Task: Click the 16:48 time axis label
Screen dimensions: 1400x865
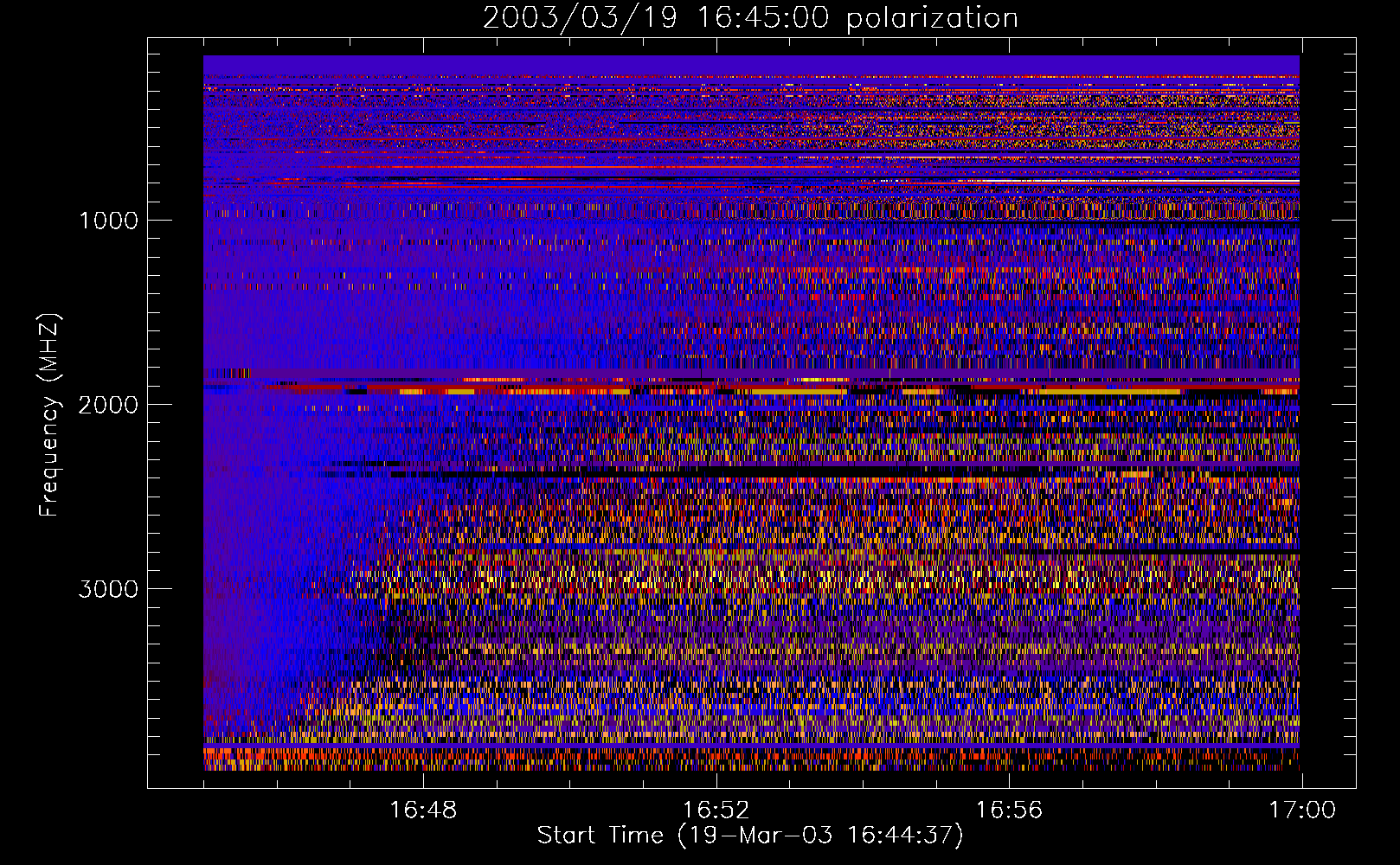Action: coord(423,811)
